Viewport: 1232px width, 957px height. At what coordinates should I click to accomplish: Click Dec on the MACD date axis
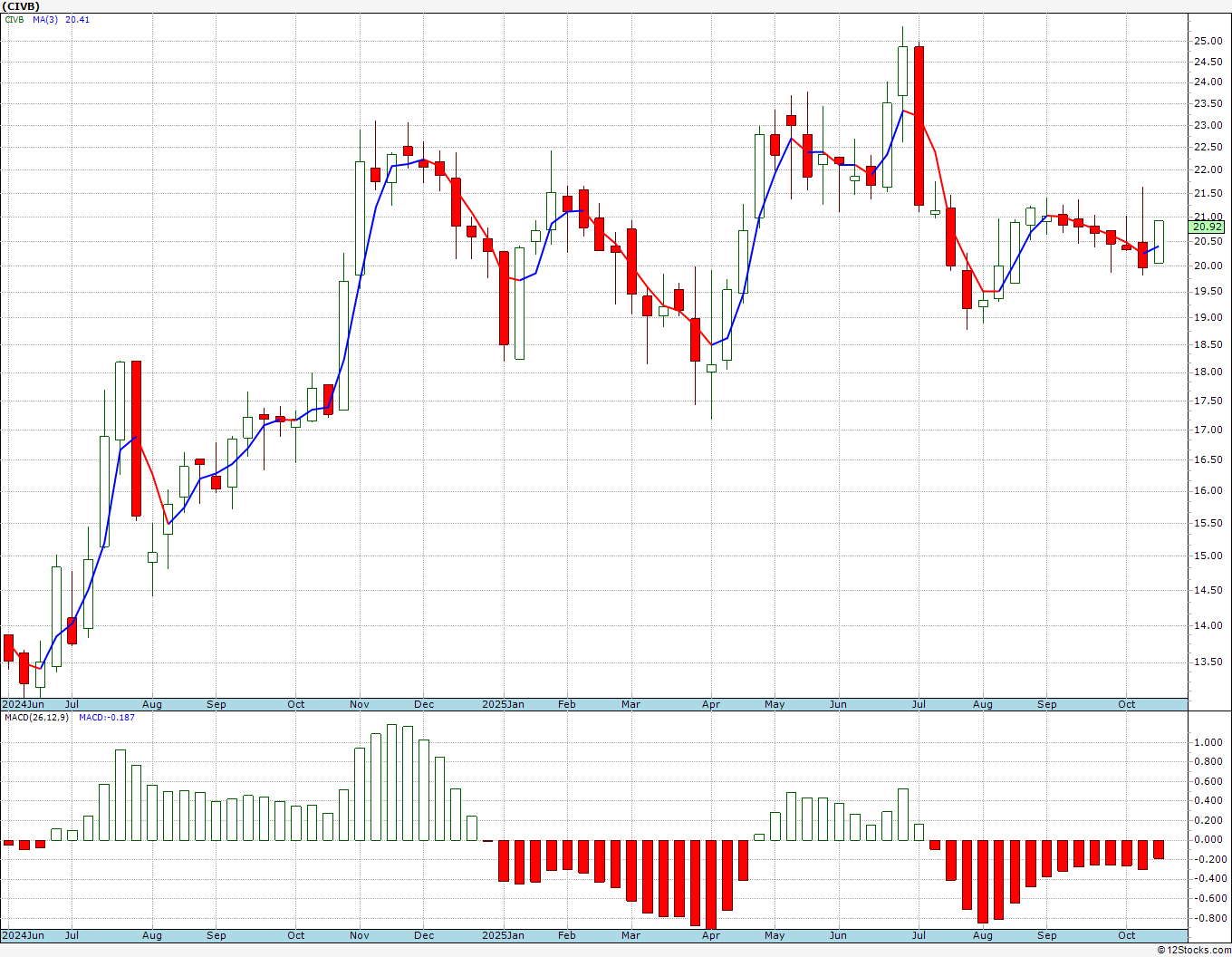tap(424, 935)
